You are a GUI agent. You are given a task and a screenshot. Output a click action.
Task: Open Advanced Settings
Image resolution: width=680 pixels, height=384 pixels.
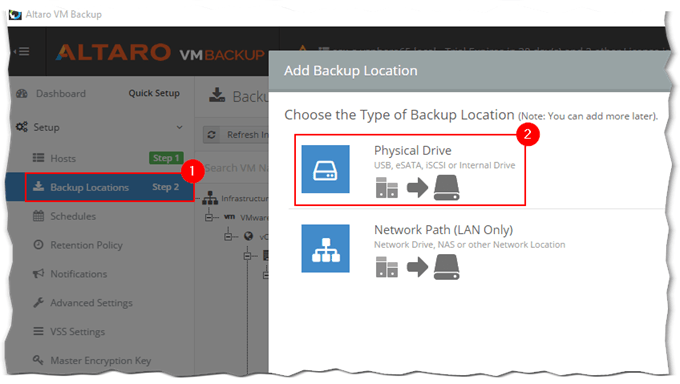92,303
